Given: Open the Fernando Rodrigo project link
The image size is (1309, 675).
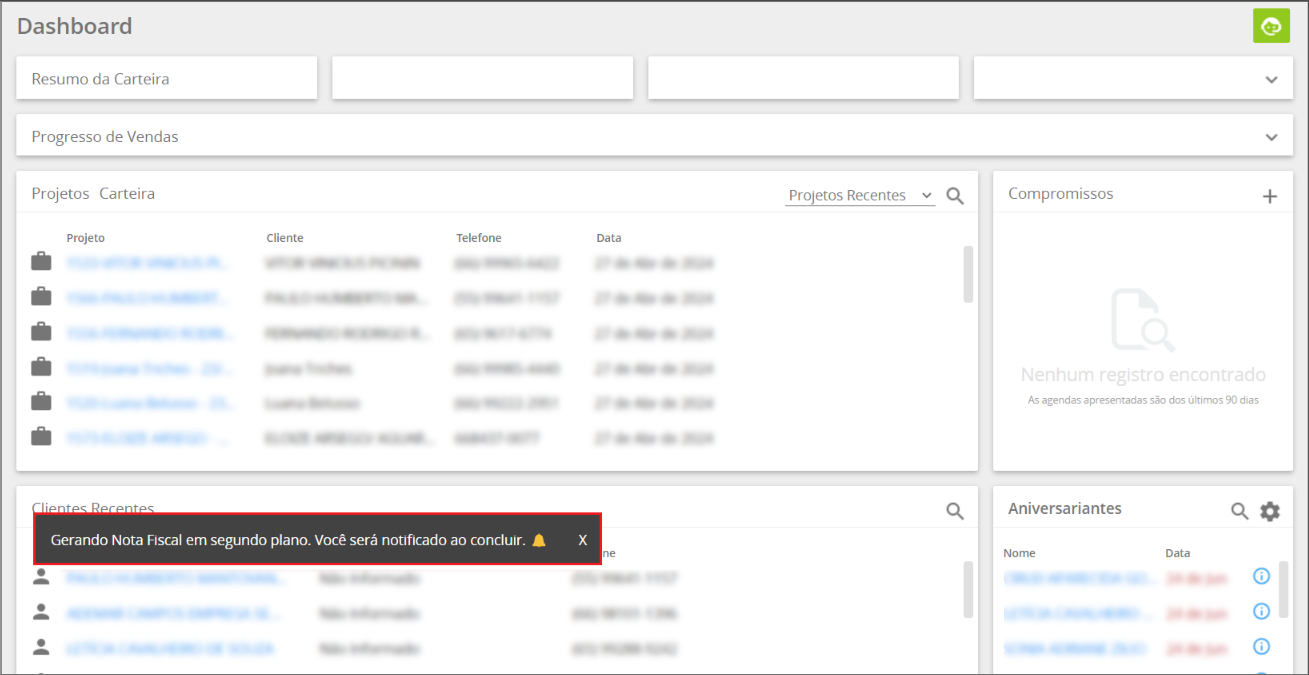Looking at the screenshot, I should point(149,333).
